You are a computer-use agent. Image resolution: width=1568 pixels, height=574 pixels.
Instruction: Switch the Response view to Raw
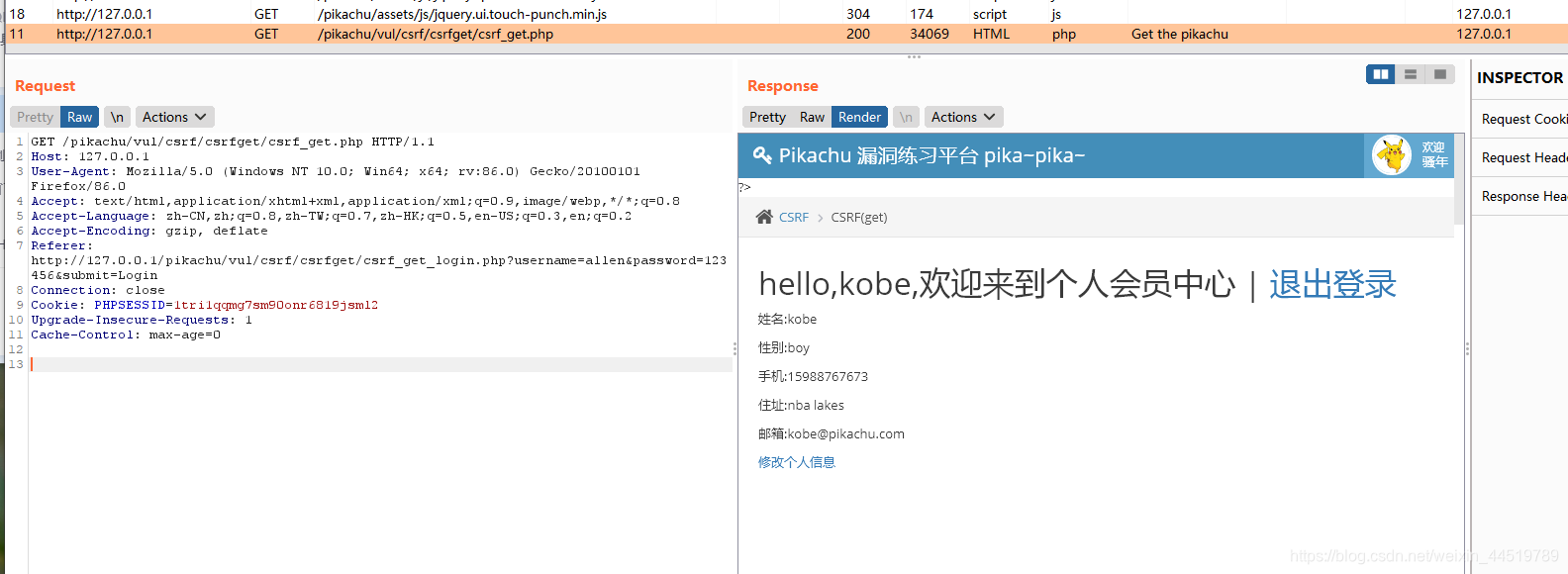click(812, 117)
